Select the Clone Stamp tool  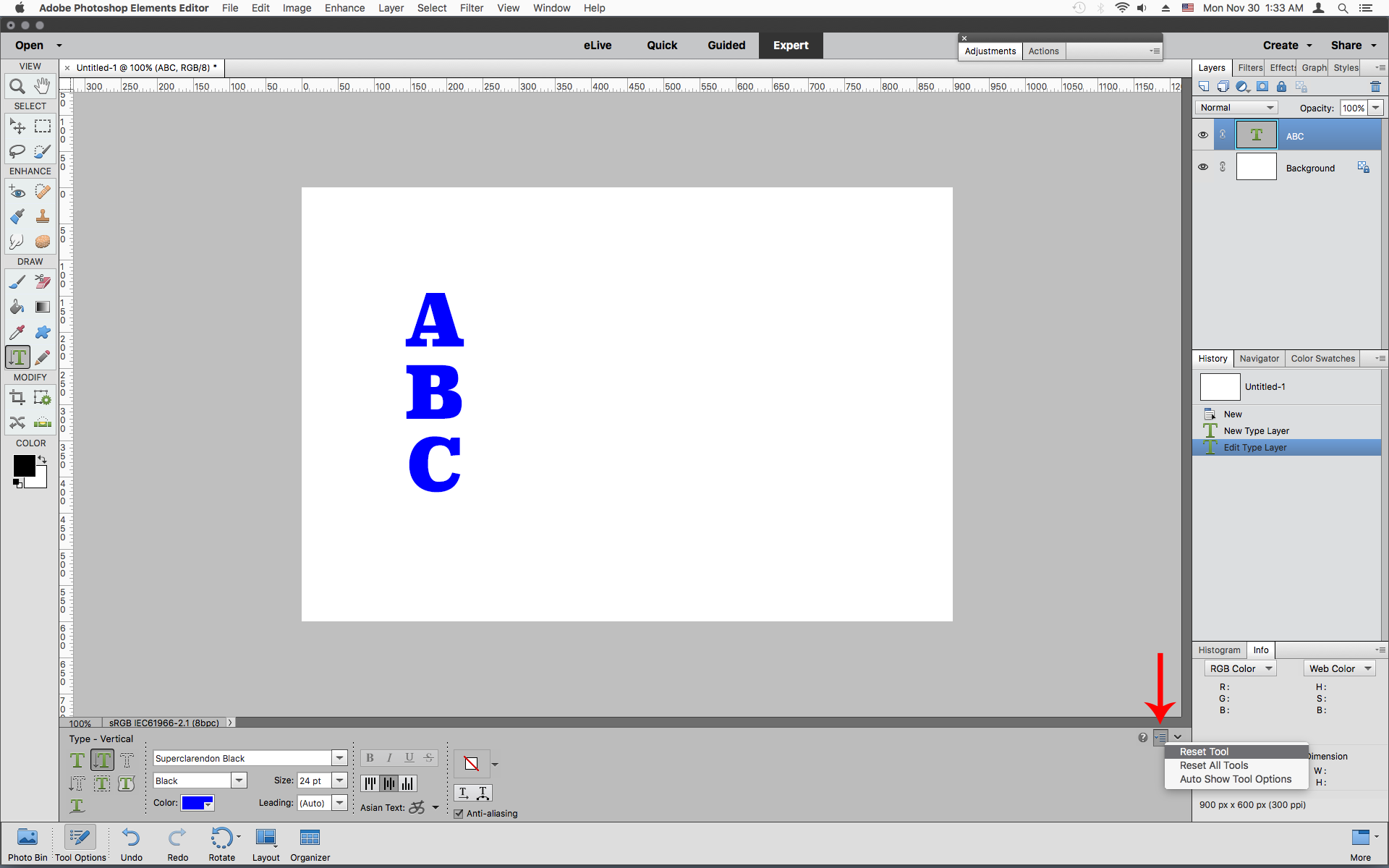coord(41,216)
